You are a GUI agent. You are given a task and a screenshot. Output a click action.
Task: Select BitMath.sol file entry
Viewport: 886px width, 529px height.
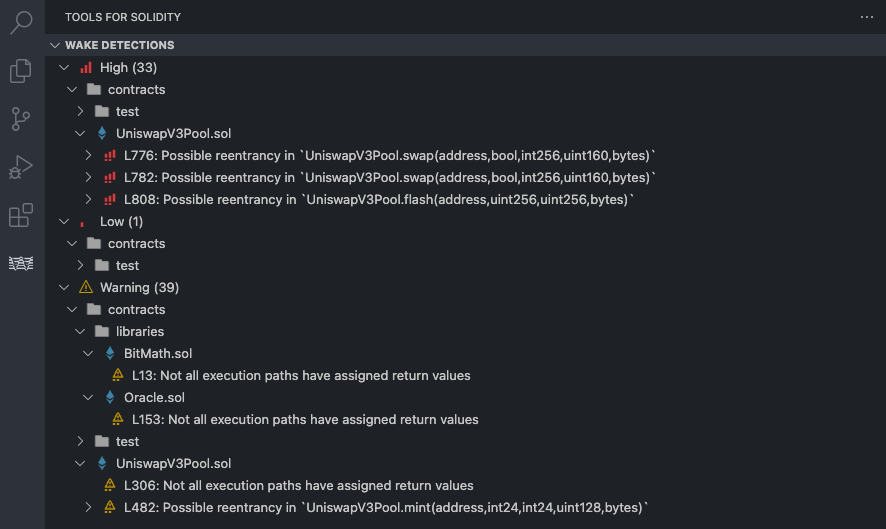click(x=158, y=353)
